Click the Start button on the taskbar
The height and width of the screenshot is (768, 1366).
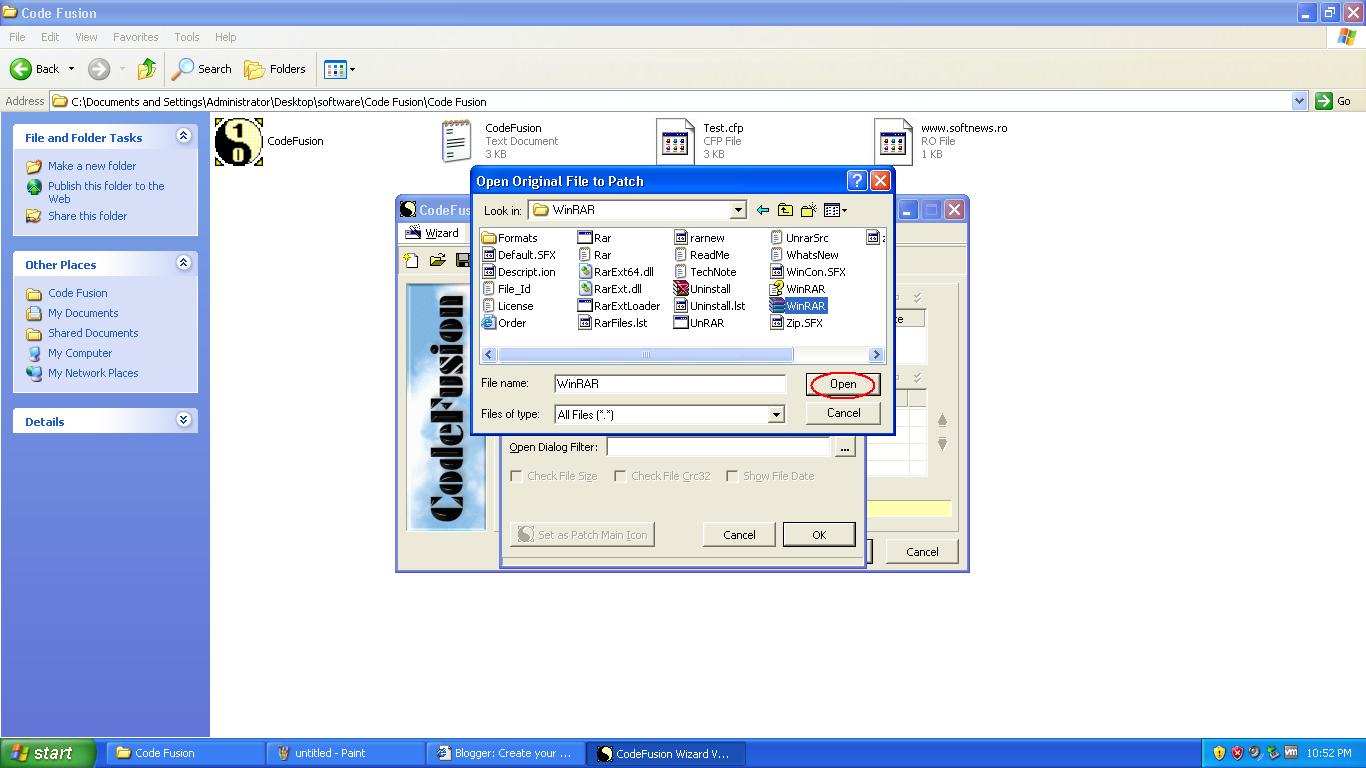click(x=48, y=753)
